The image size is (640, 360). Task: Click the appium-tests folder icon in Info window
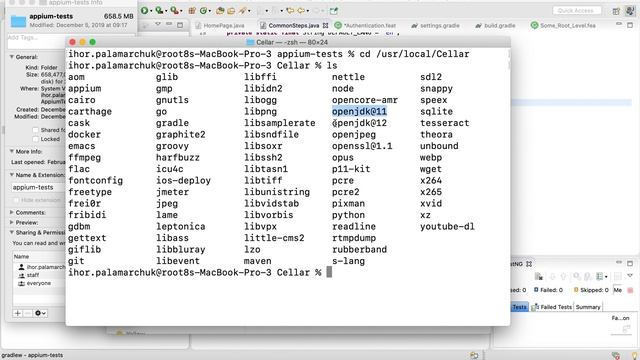(x=18, y=20)
